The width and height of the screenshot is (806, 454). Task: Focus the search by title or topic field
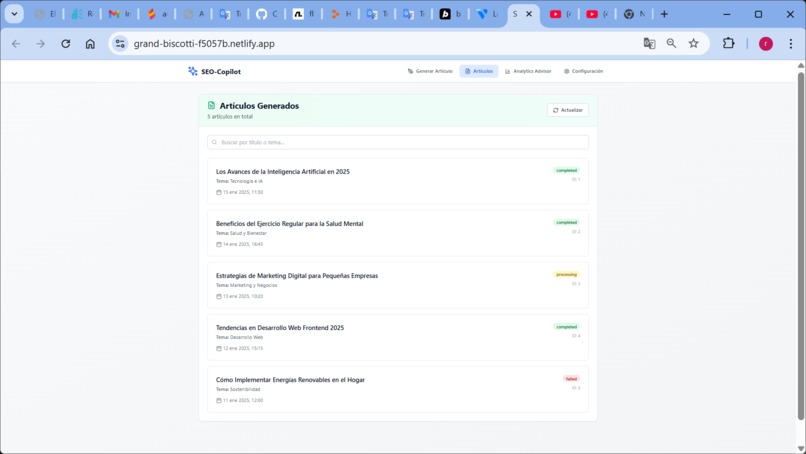[x=398, y=142]
